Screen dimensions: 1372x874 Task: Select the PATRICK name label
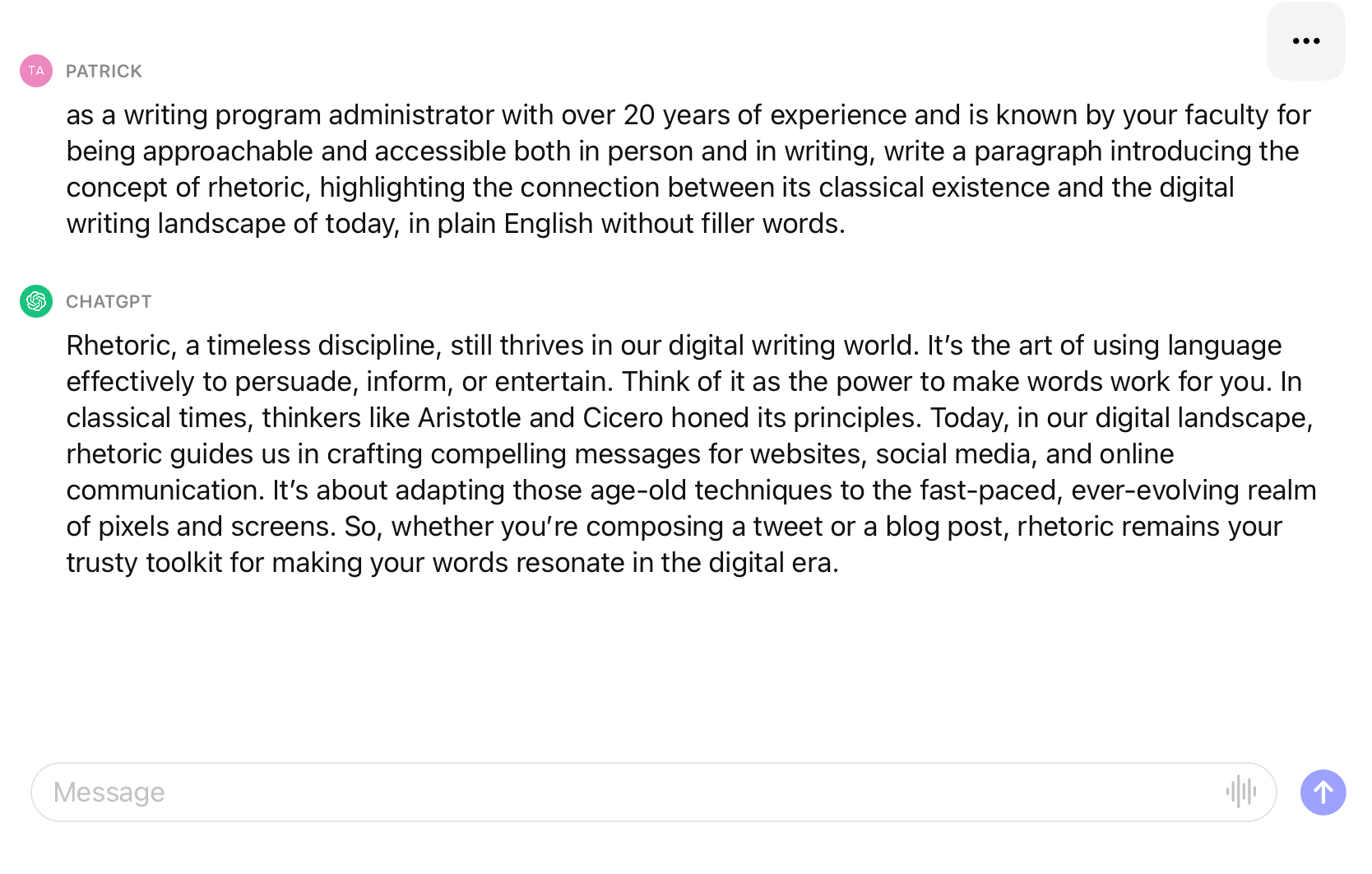104,71
